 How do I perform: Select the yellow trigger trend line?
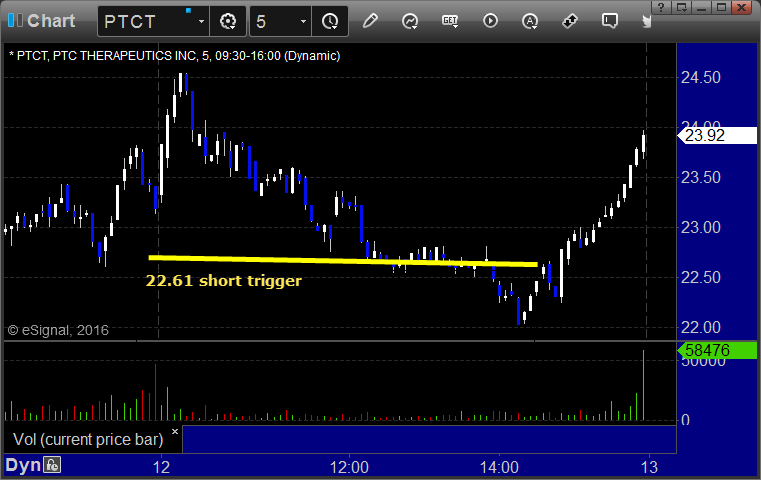[343, 261]
